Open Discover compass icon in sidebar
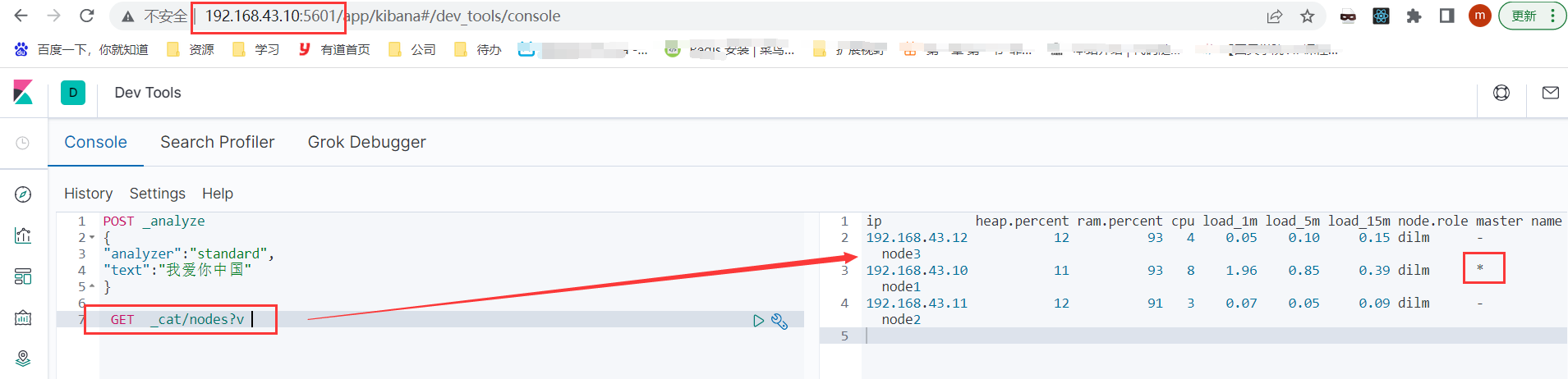 pyautogui.click(x=23, y=194)
